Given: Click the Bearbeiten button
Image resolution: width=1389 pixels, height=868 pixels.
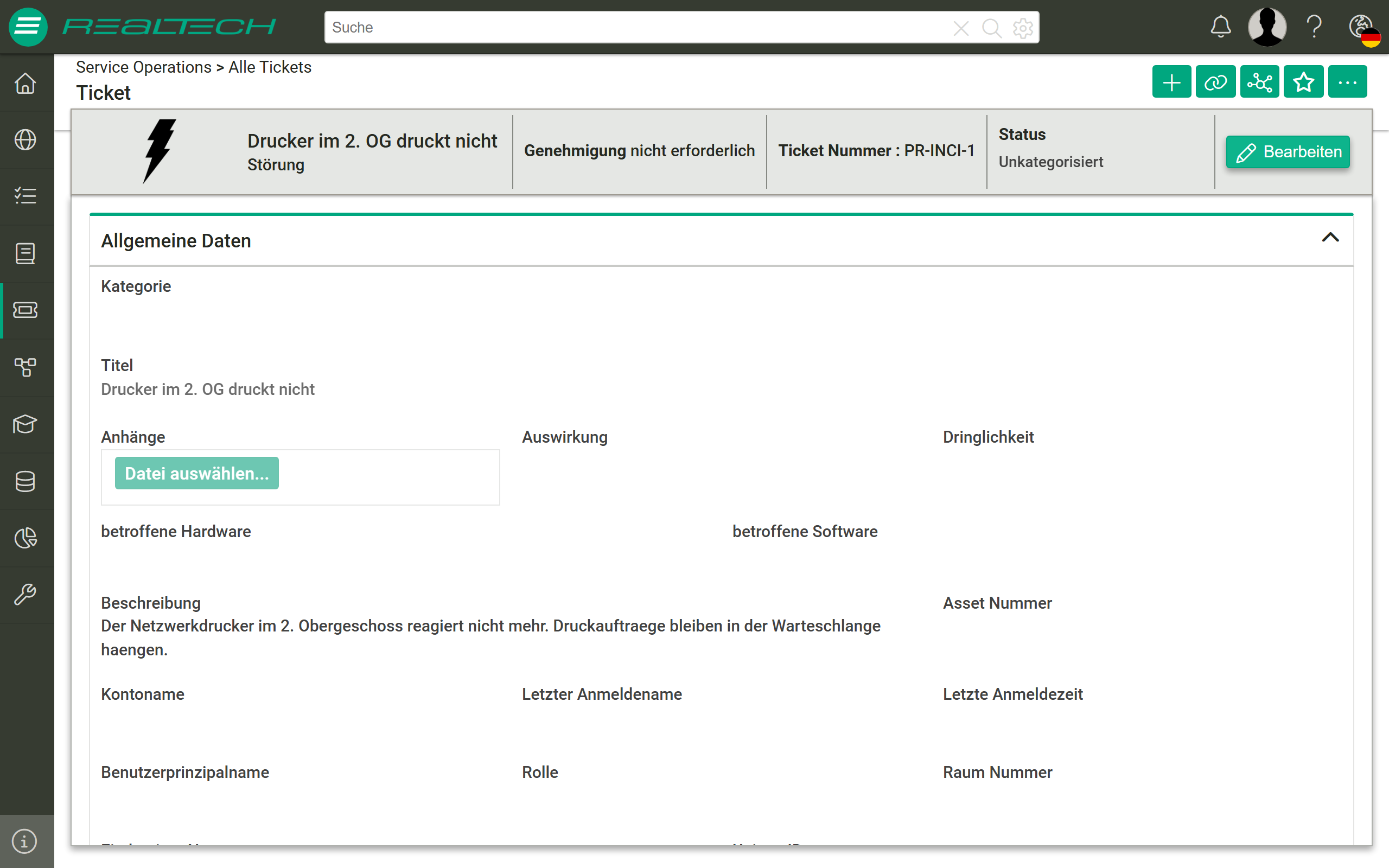Looking at the screenshot, I should (1288, 152).
